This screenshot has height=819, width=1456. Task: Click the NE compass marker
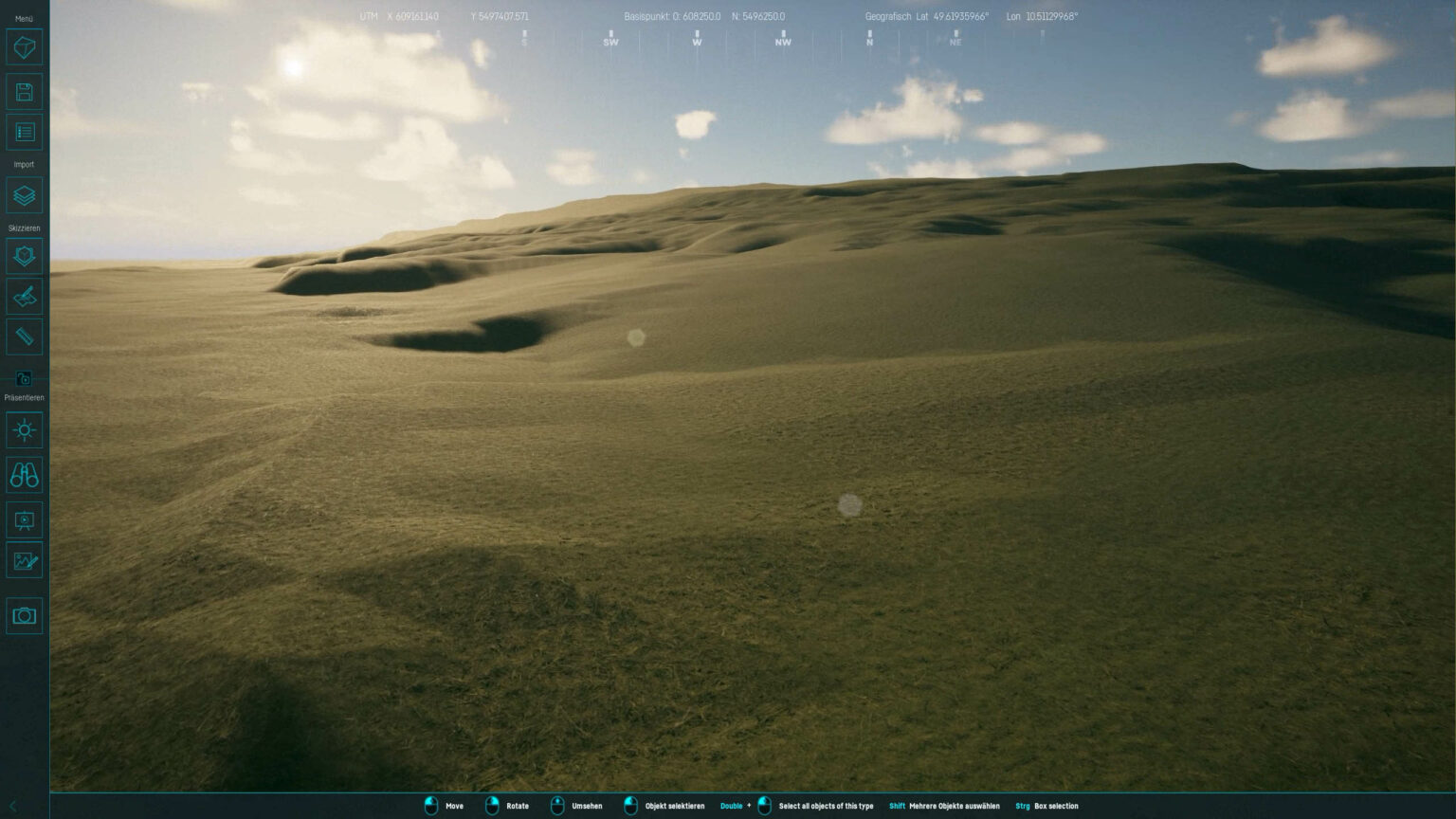(x=955, y=39)
